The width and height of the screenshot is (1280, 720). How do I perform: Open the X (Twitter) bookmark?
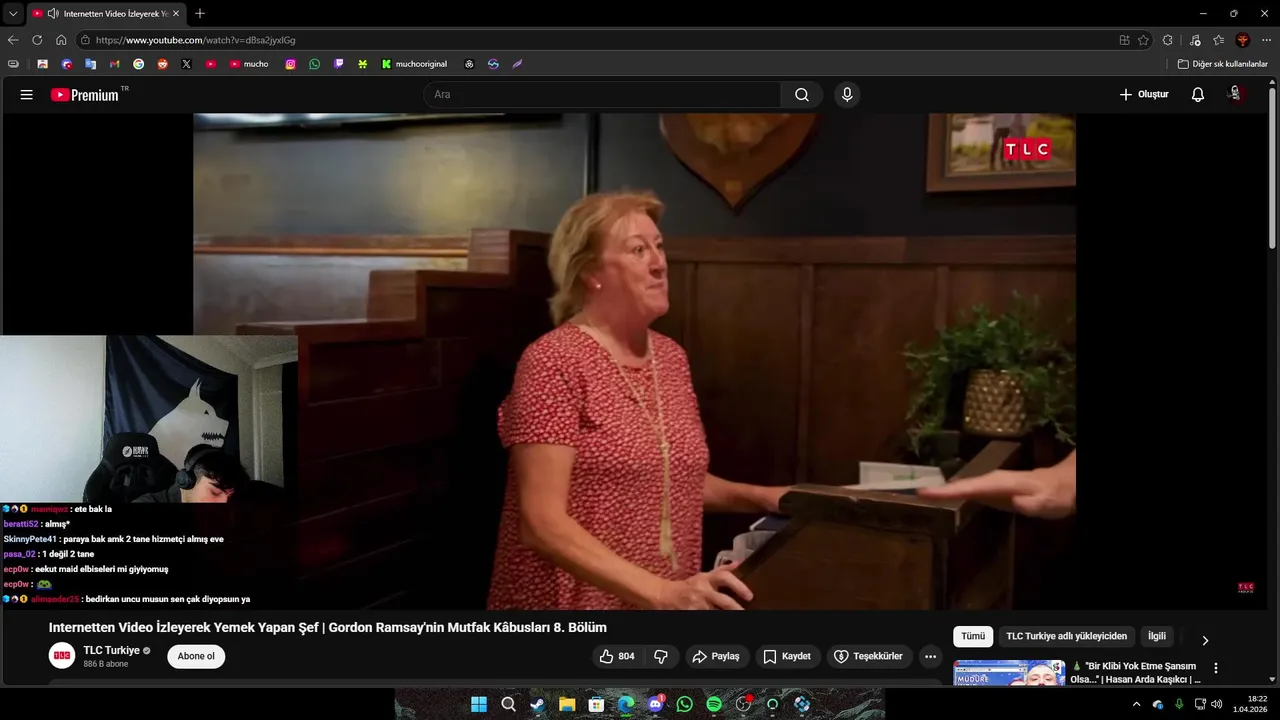pos(186,64)
